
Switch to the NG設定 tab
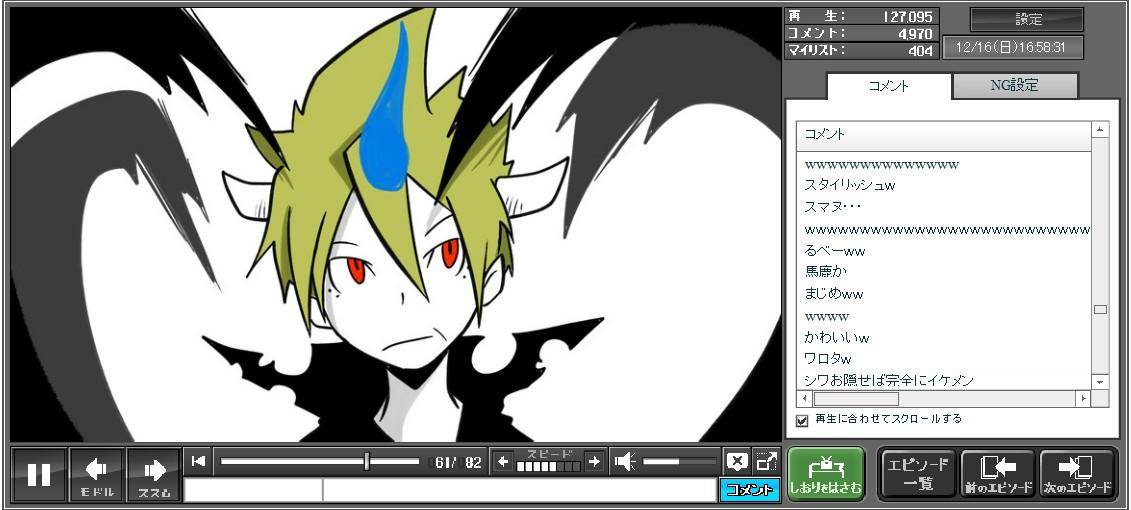(x=1014, y=86)
